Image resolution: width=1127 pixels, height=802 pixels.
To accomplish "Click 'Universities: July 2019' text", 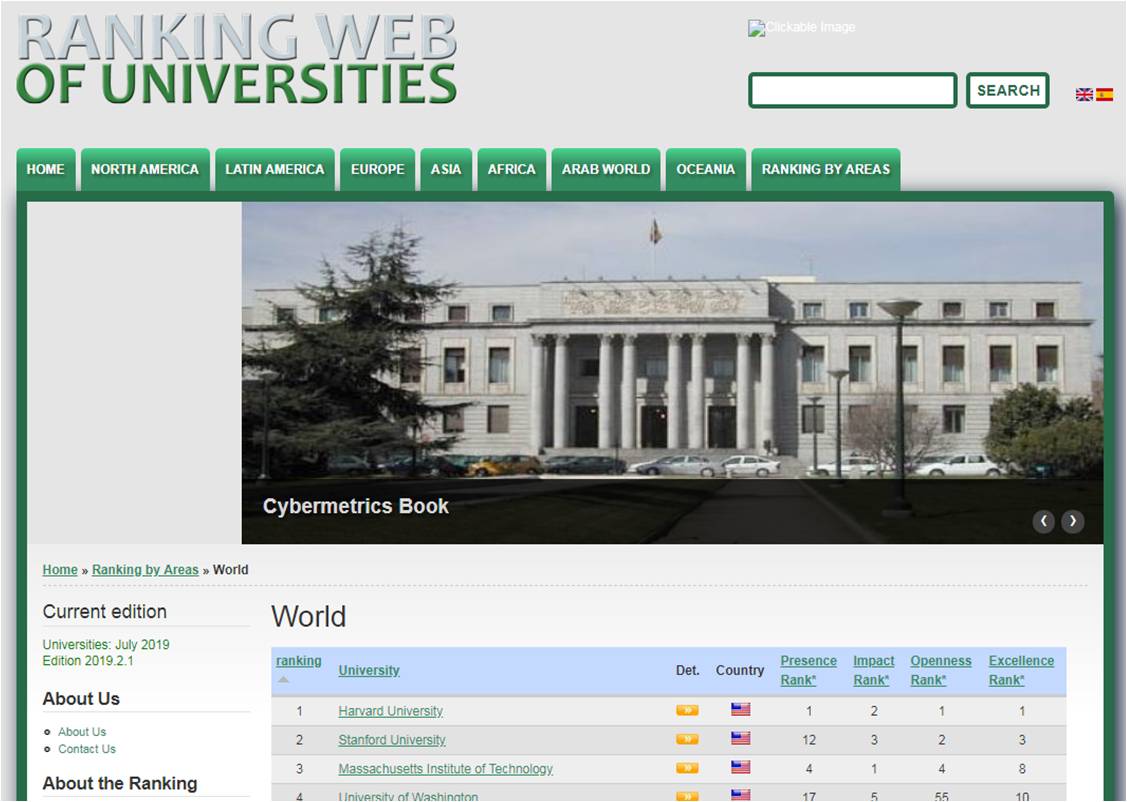I will pos(106,645).
